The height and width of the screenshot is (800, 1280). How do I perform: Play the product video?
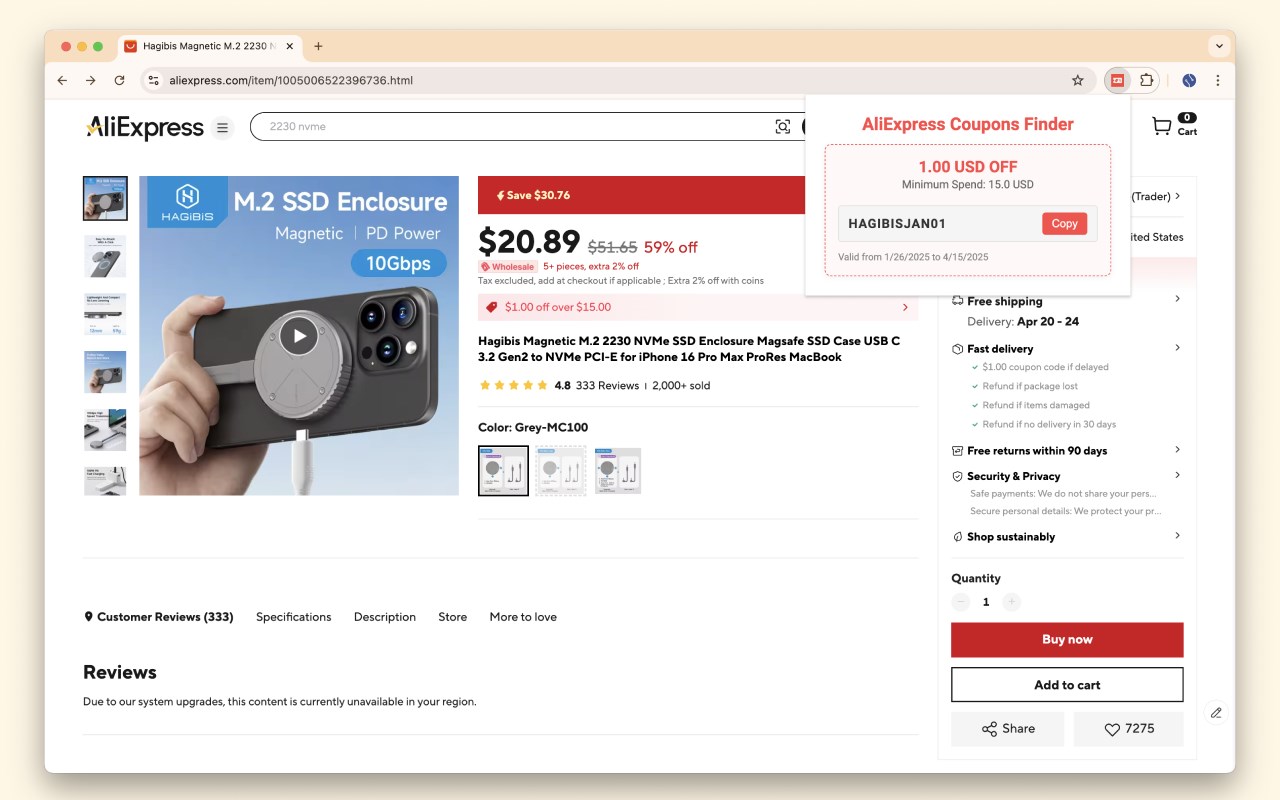298,335
